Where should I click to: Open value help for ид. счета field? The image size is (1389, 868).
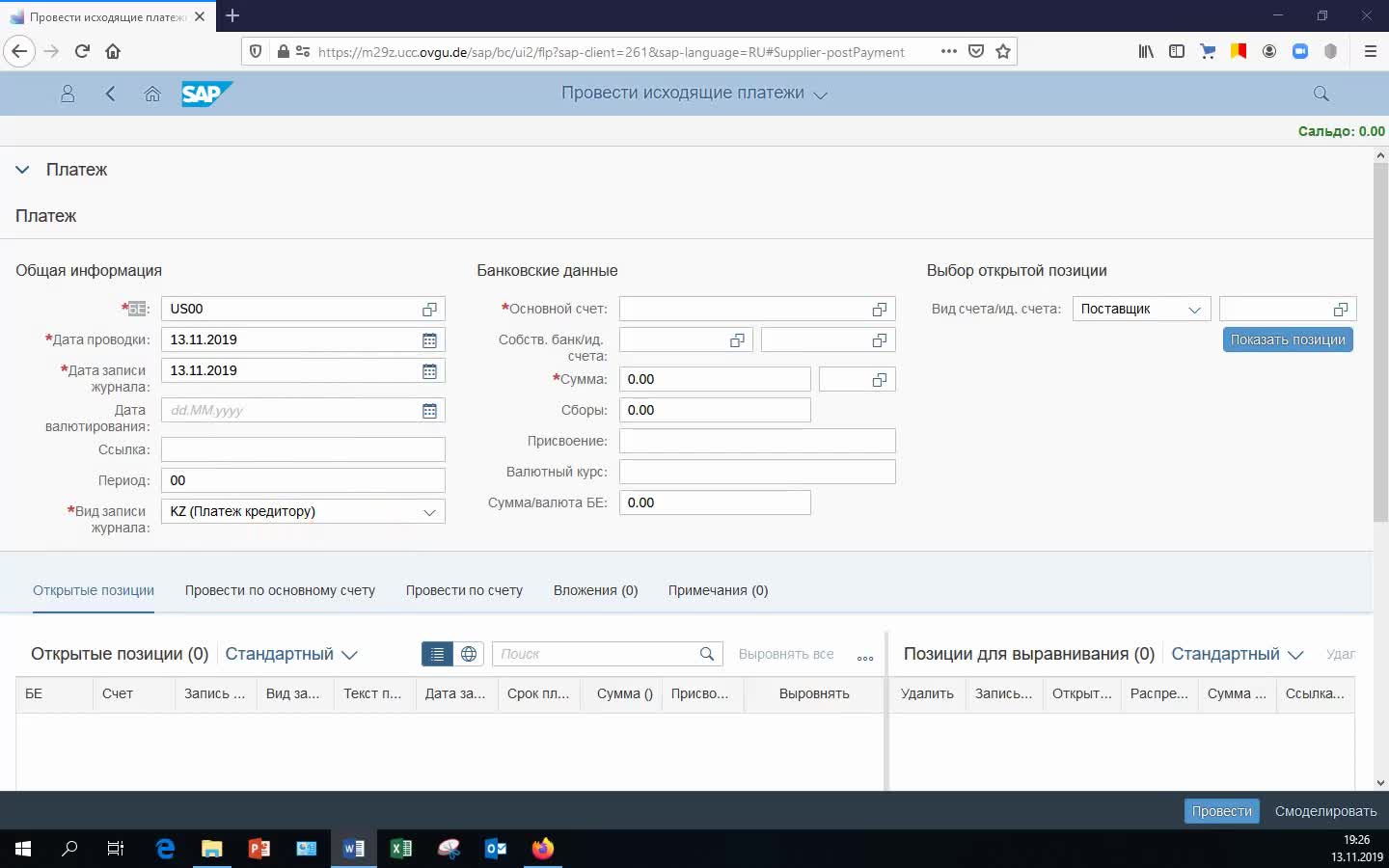[880, 340]
